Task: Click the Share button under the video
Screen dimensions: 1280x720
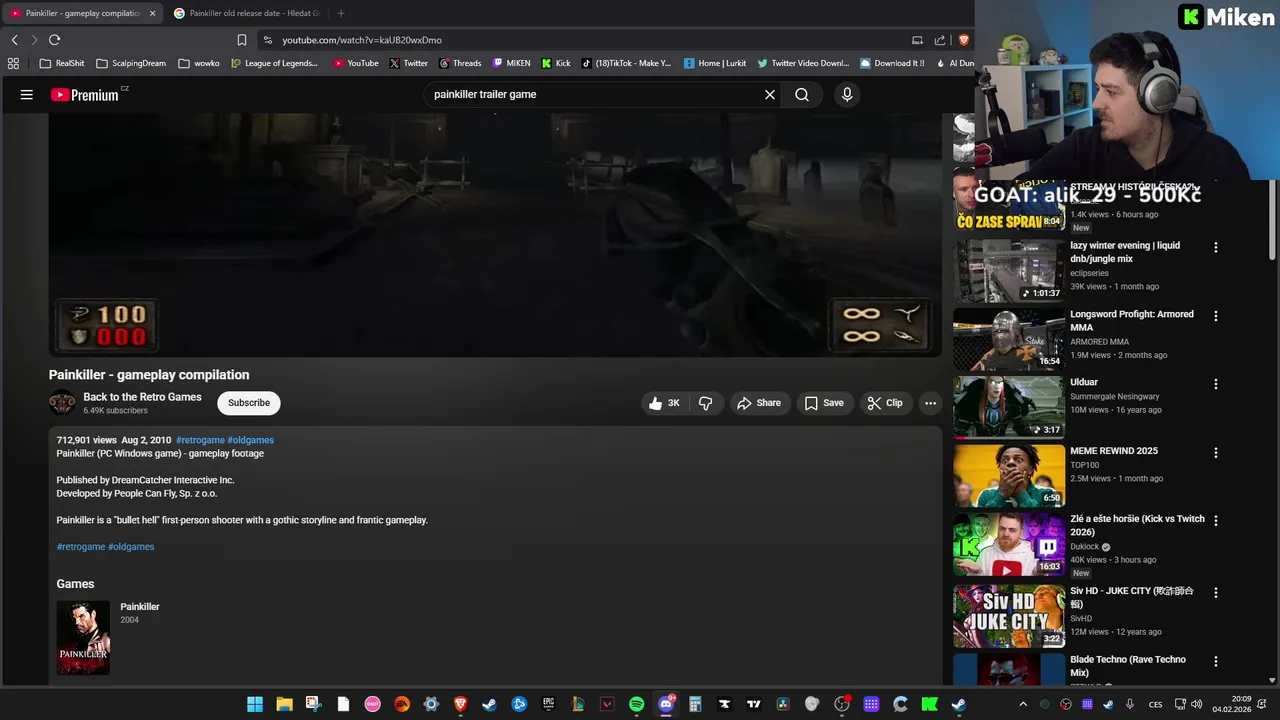Action: point(759,403)
